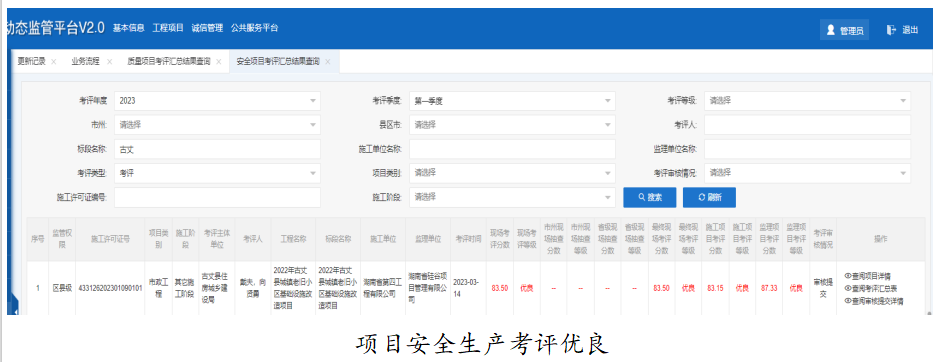Click the 其它施工阶段 cell in row 1
Viewport: 946px width, 362px height.
pyautogui.click(x=185, y=288)
